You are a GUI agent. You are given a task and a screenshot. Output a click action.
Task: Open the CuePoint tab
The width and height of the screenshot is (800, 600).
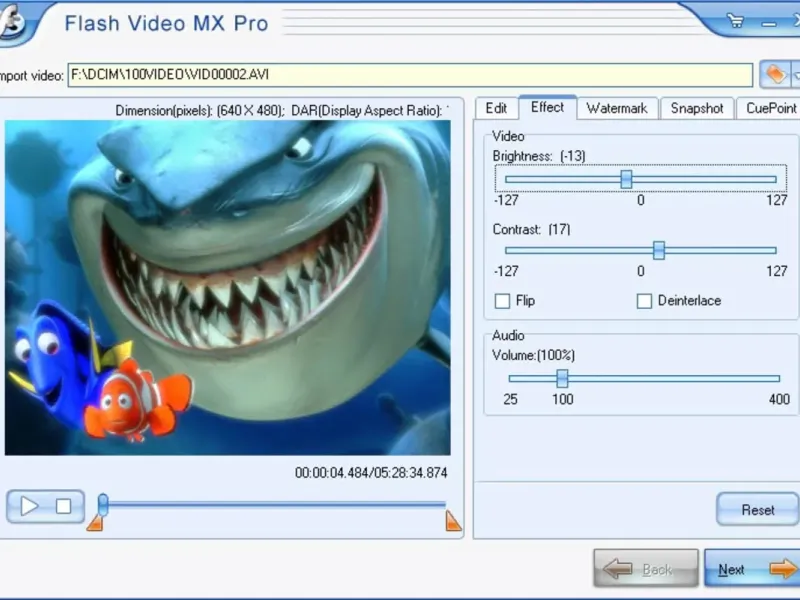(x=769, y=108)
